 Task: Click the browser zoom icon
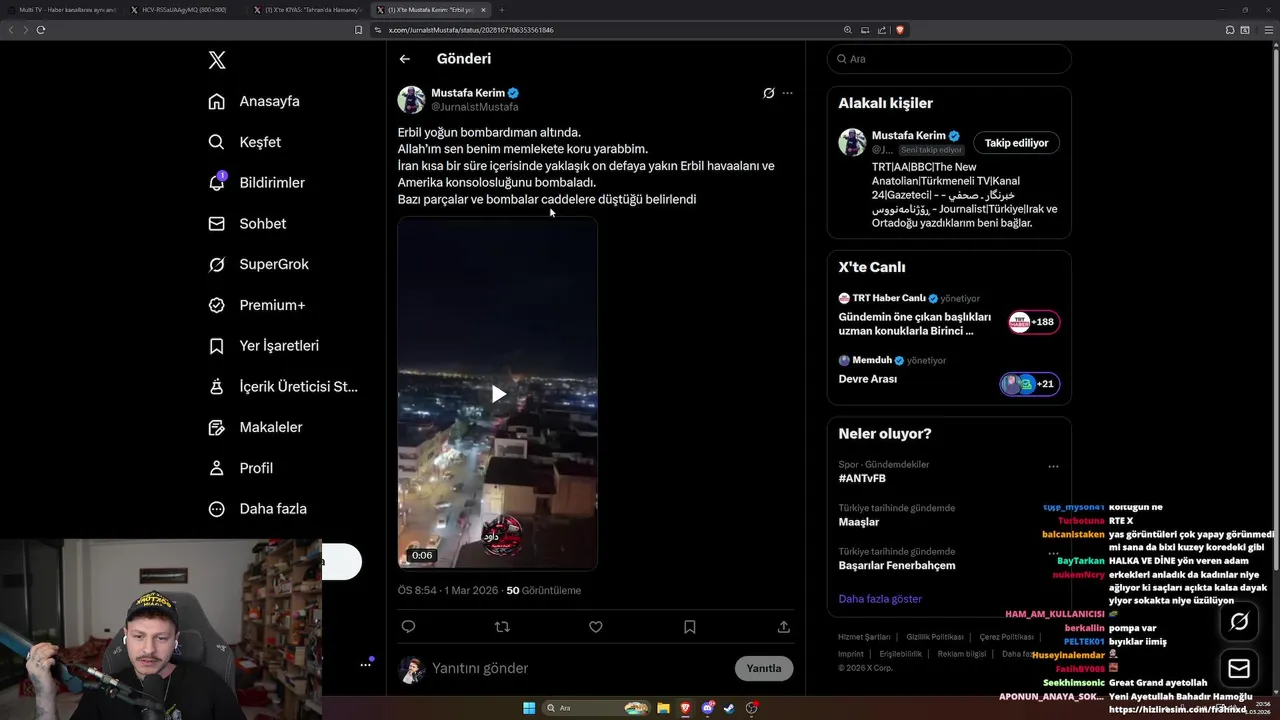tap(848, 30)
